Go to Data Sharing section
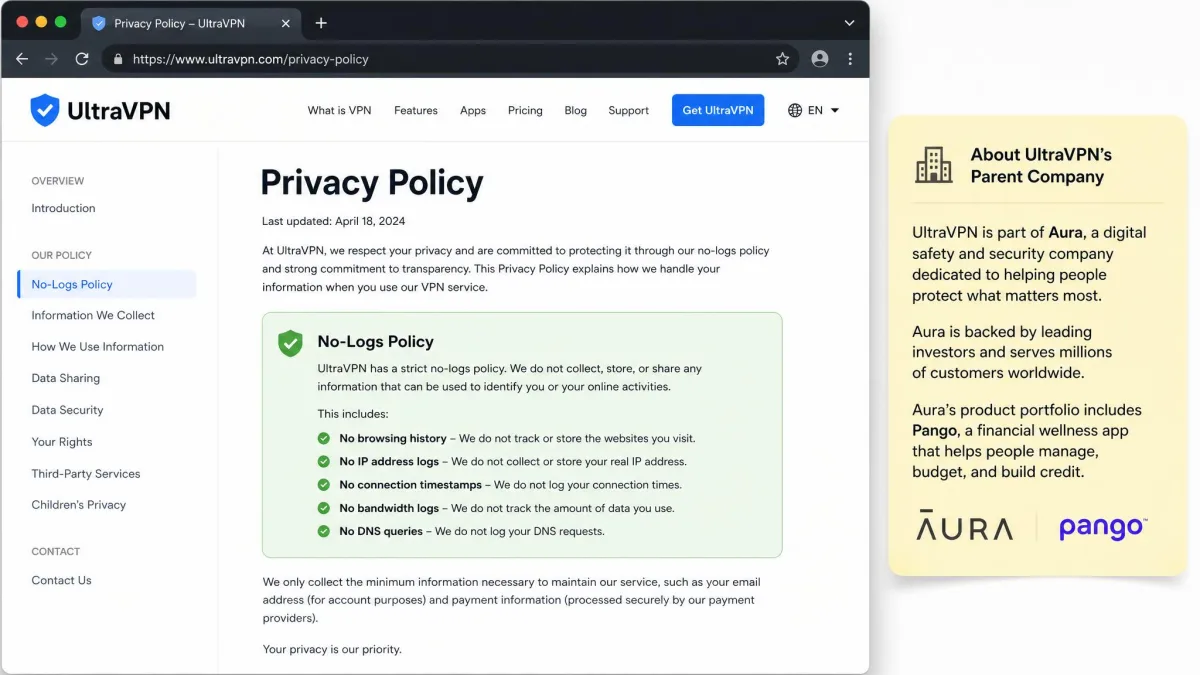This screenshot has width=1200, height=675. [66, 378]
